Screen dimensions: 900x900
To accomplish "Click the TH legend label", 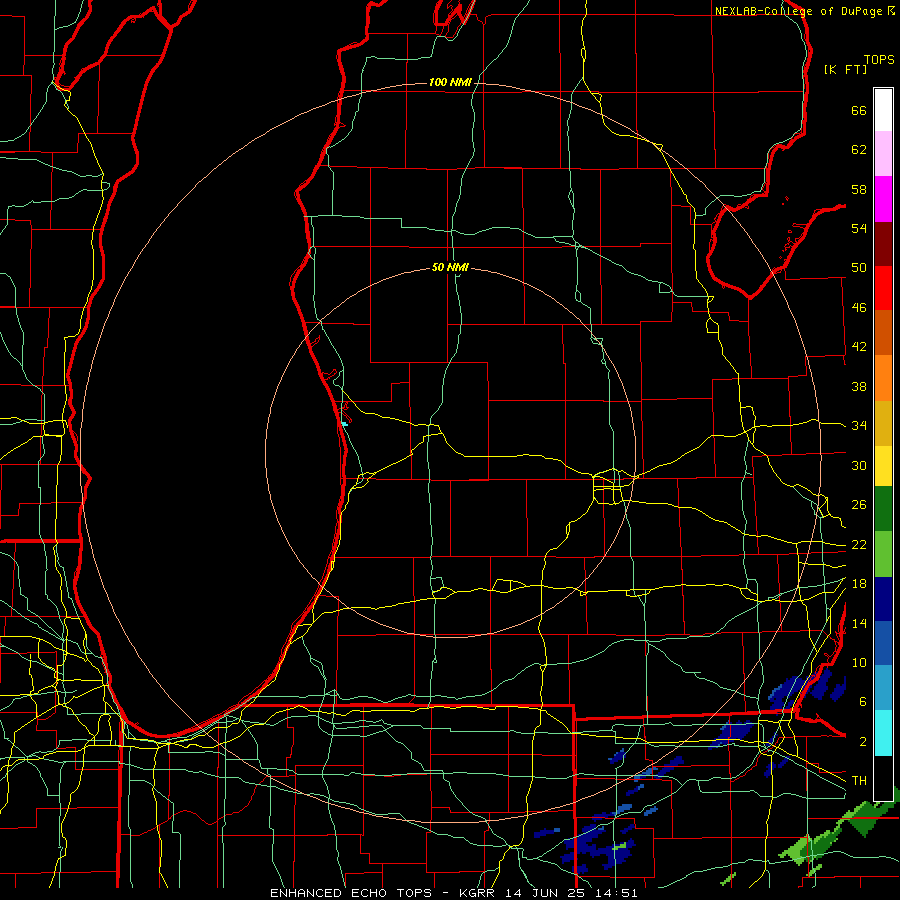I will [859, 781].
